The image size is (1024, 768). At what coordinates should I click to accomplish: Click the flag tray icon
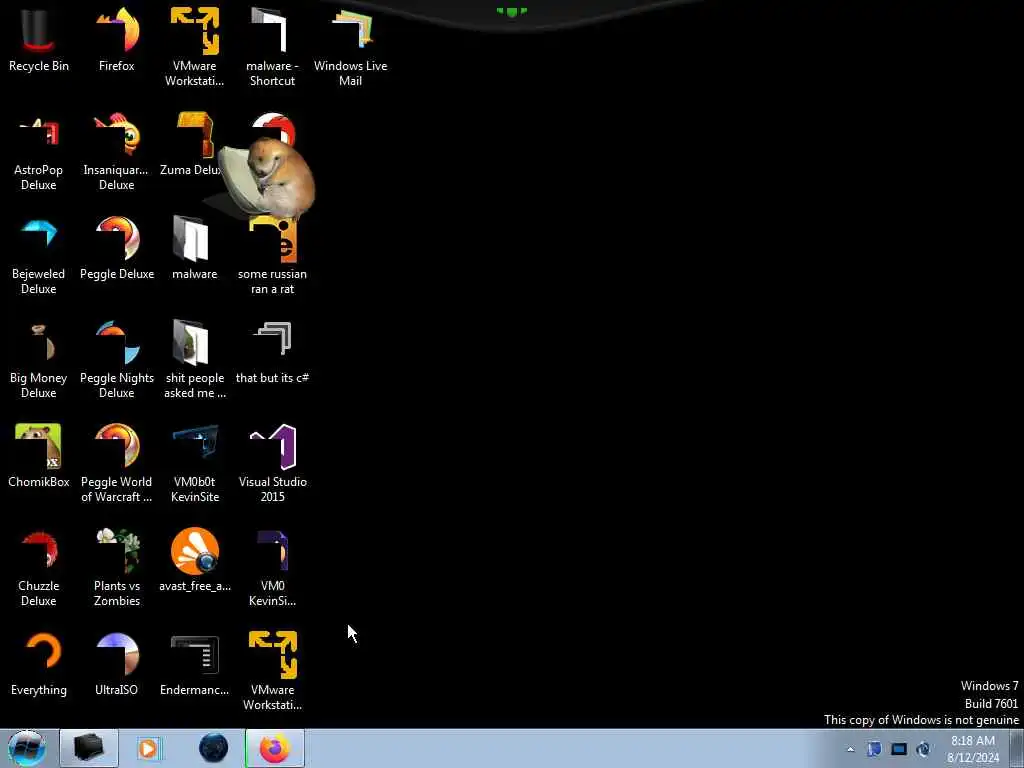(x=874, y=750)
